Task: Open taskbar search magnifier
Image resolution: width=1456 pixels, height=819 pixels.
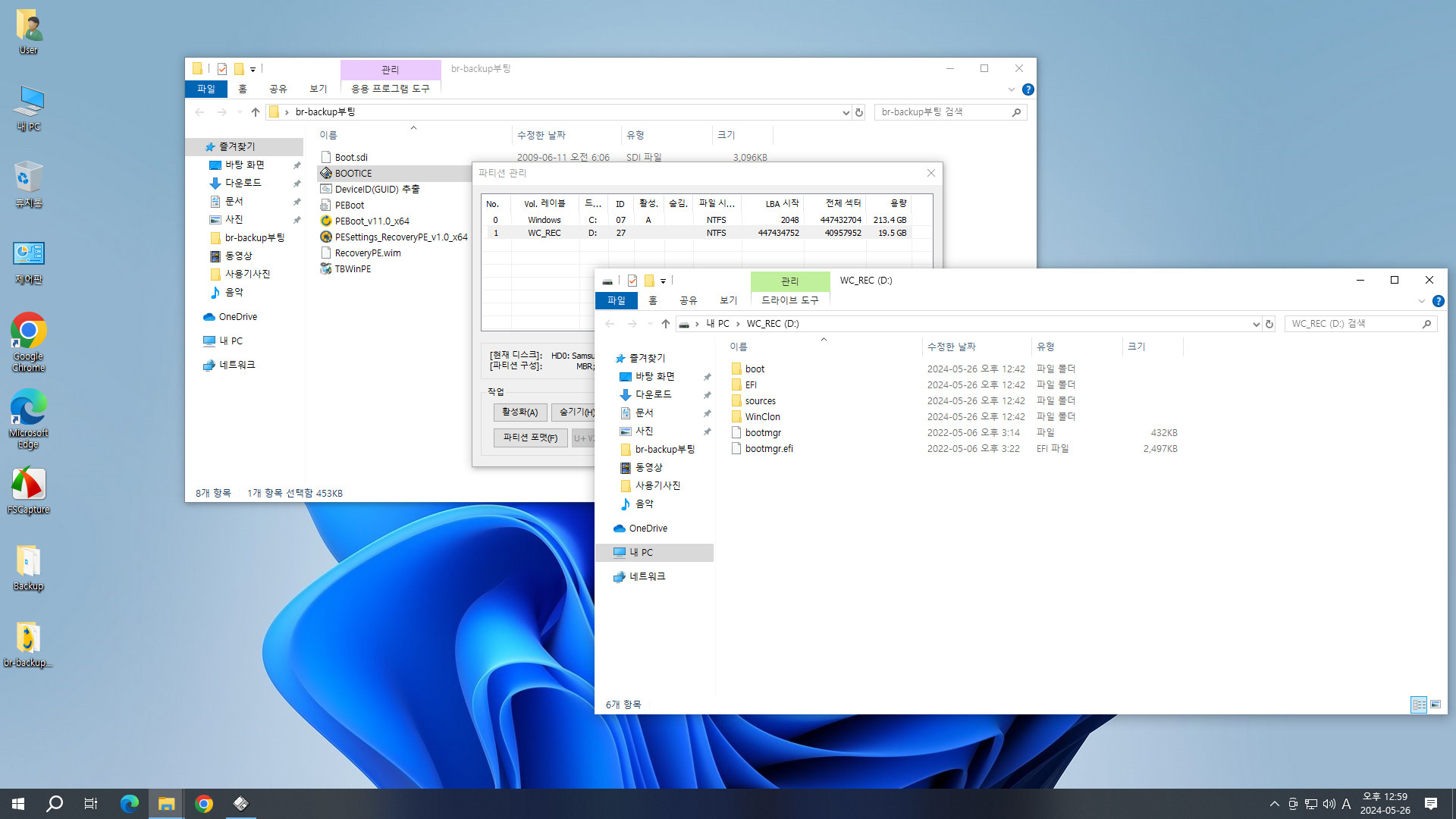Action: (x=55, y=804)
